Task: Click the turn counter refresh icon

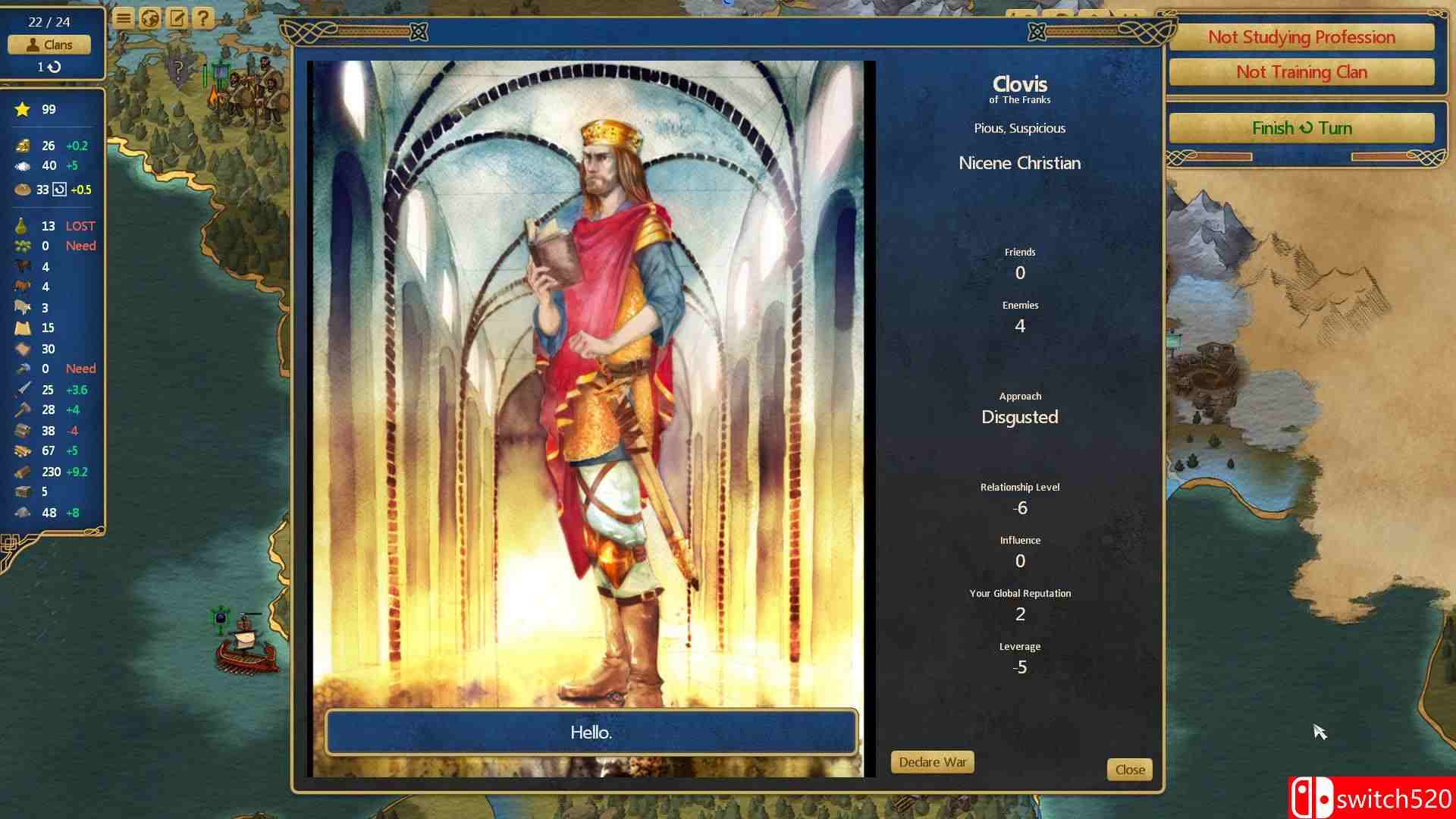Action: coord(55,67)
